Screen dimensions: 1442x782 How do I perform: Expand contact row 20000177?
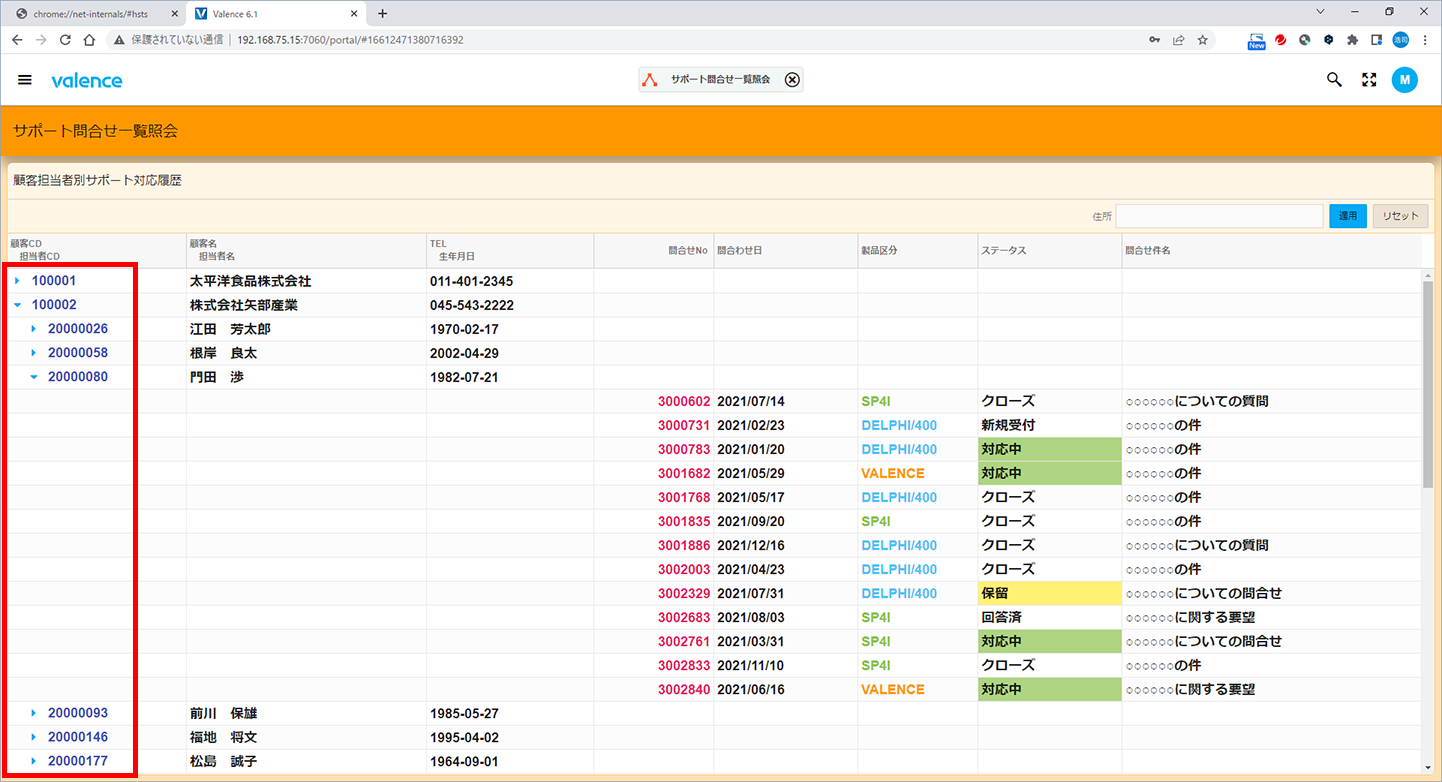[x=34, y=761]
